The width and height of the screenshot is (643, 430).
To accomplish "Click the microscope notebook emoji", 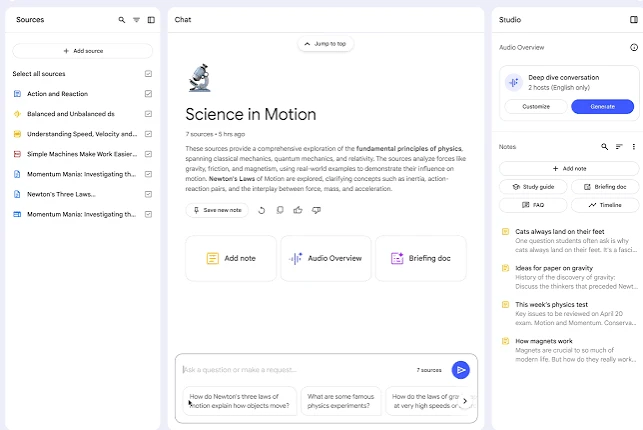I will coord(199,78).
